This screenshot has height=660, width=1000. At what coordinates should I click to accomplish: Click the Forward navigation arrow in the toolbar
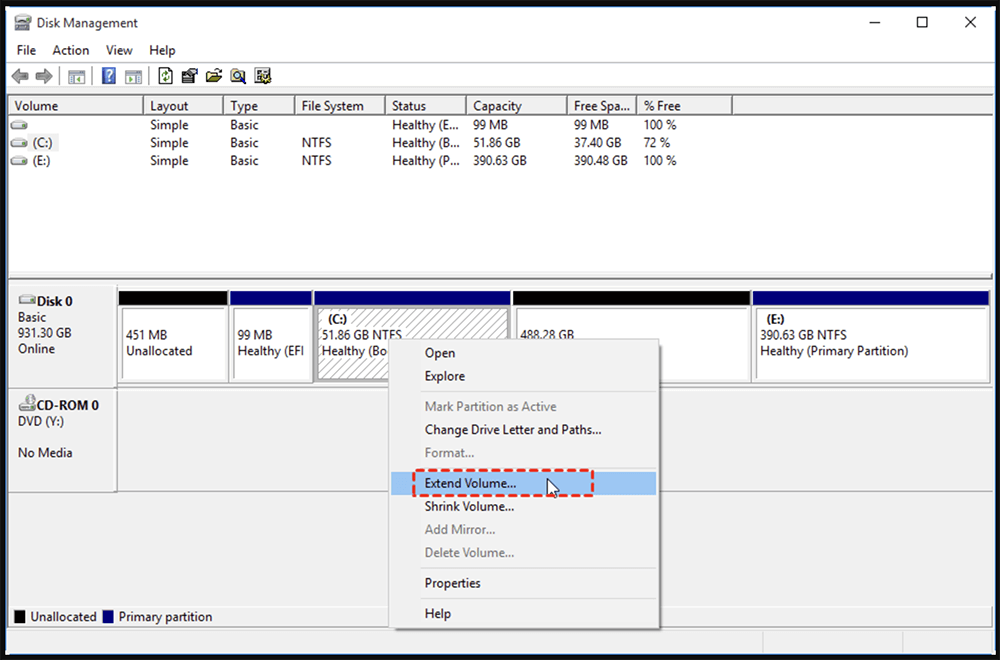[44, 75]
